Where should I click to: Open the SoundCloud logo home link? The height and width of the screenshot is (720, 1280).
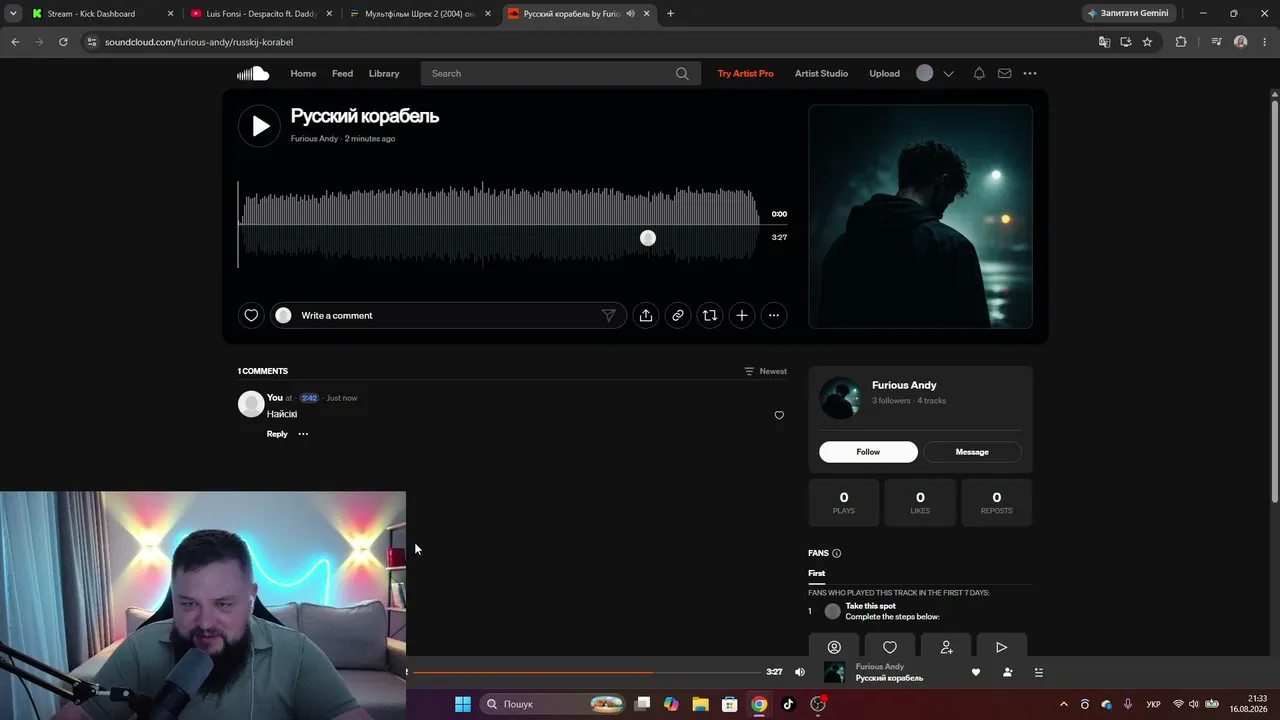pos(253,73)
